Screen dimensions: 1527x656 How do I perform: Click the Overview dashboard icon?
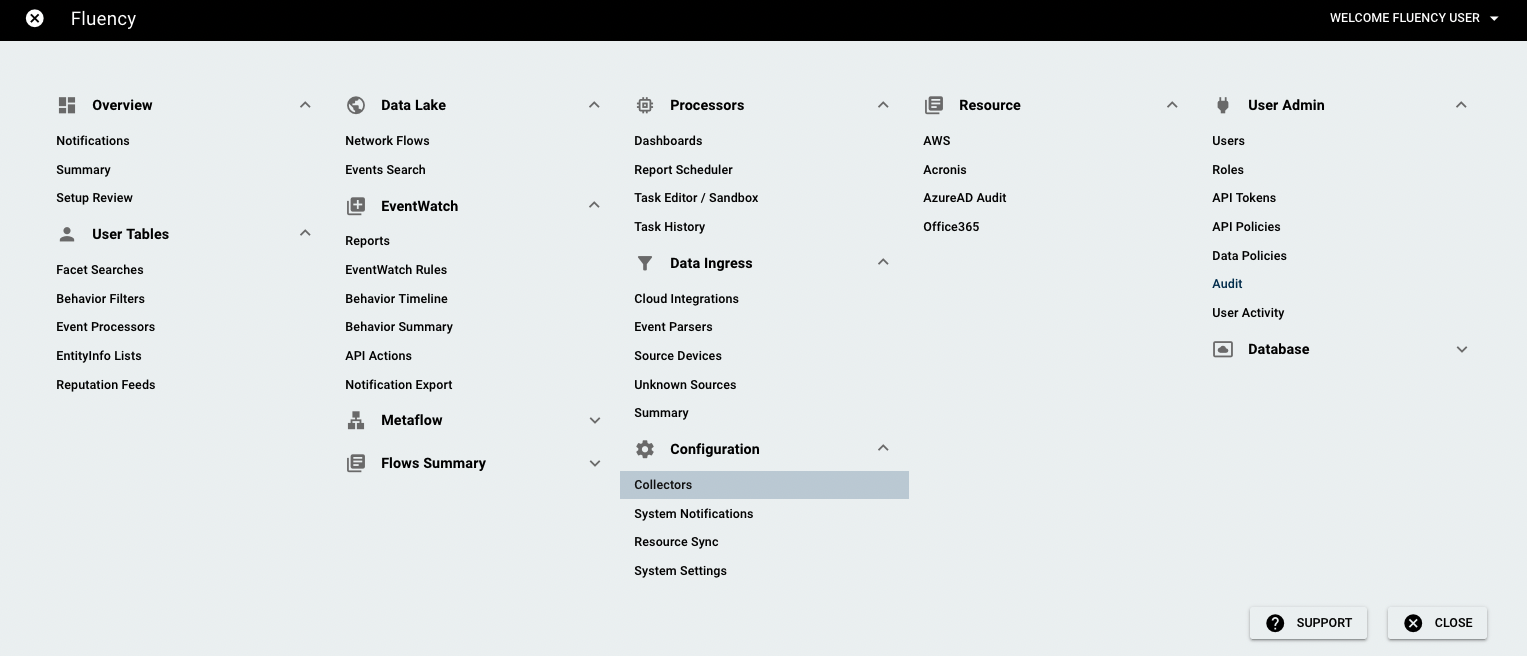(67, 105)
